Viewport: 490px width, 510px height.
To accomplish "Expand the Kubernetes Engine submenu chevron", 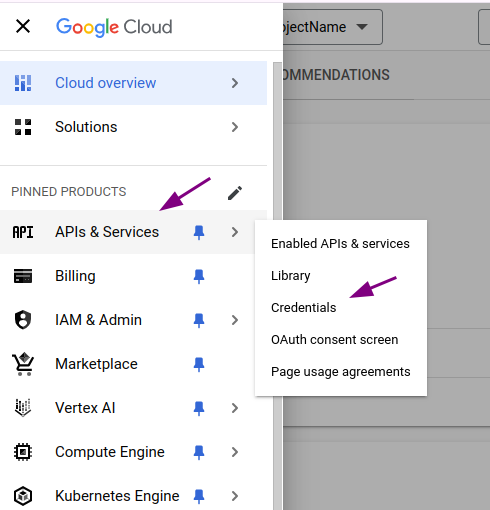I will [235, 496].
